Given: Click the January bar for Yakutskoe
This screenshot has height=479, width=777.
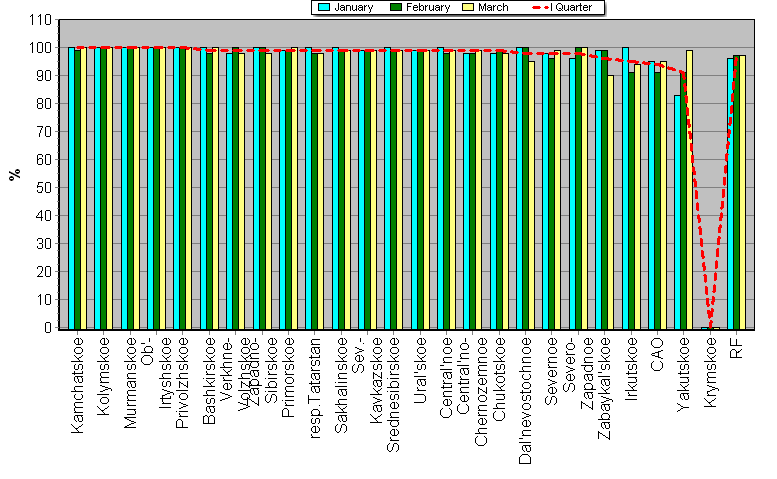Looking at the screenshot, I should click(x=677, y=213).
